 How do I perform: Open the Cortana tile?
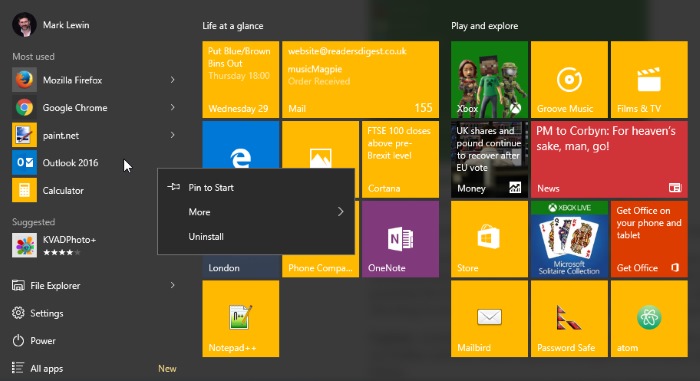[400, 159]
